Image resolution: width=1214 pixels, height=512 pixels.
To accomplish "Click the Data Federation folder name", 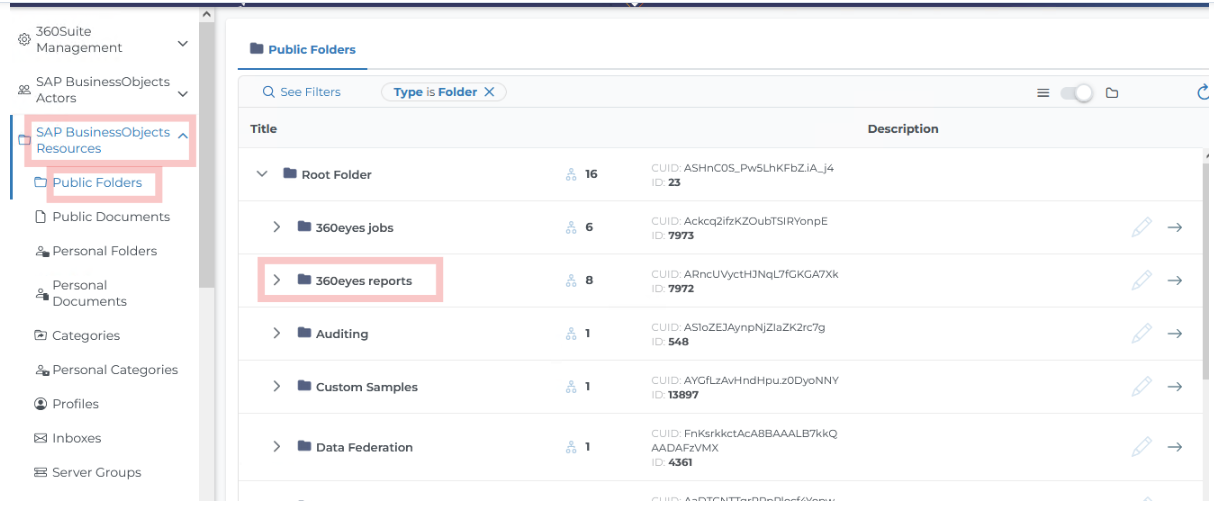I will click(x=364, y=448).
